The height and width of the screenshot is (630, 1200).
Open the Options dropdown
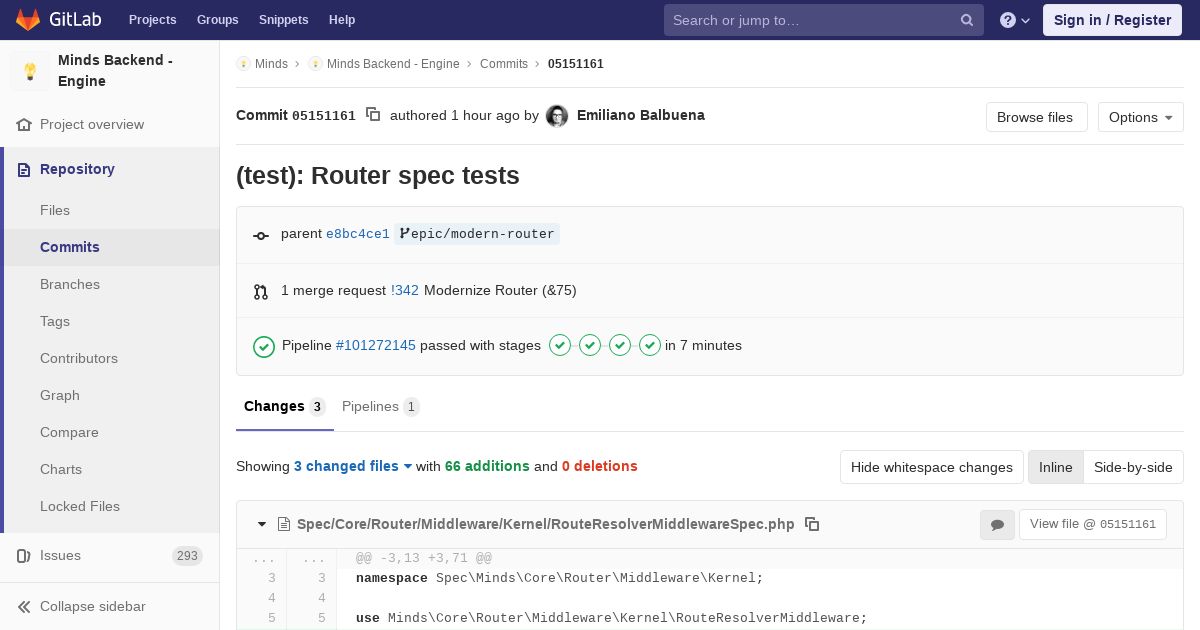pos(1140,117)
